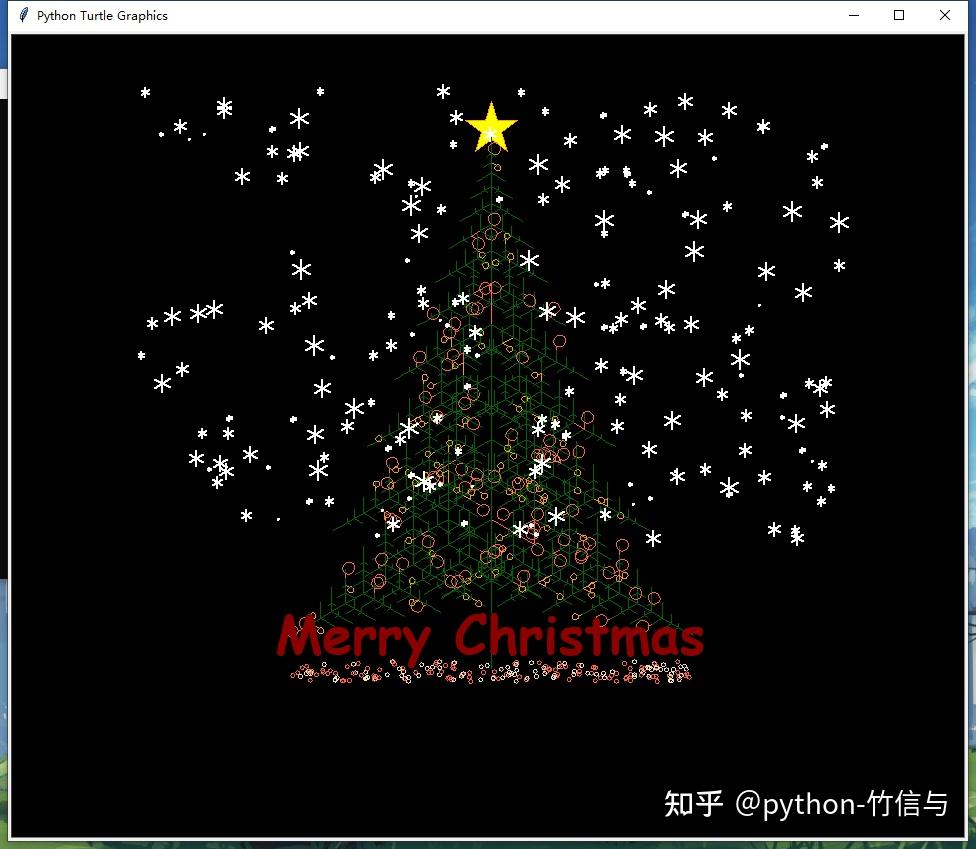
Task: Click a snowflake right of the tree
Action: pyautogui.click(x=739, y=360)
